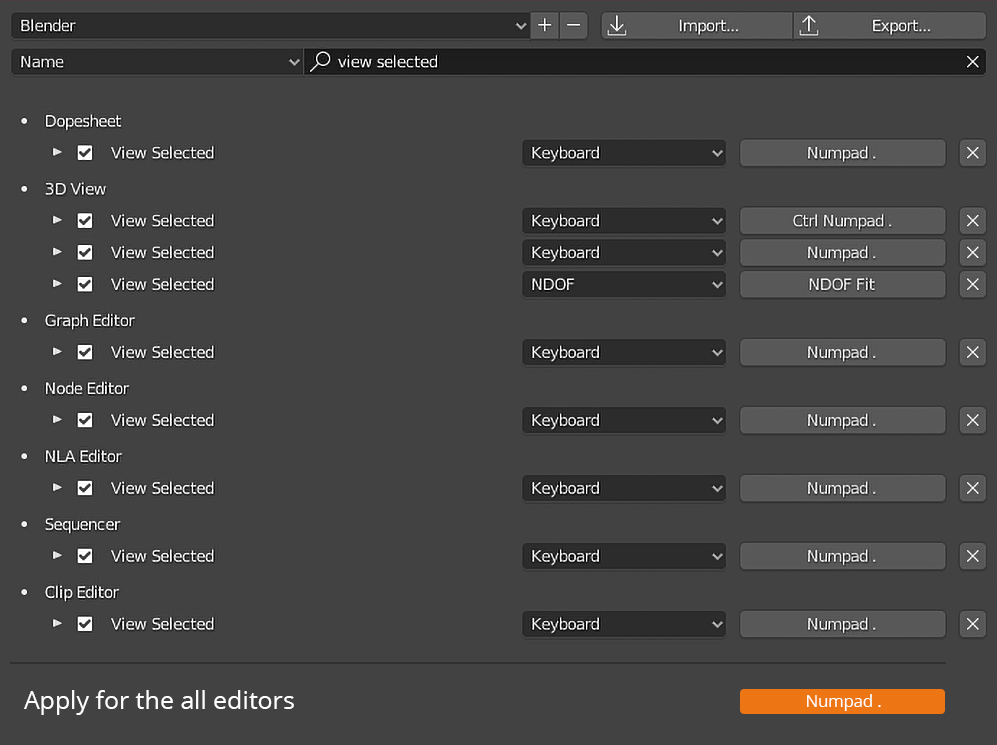
Task: Select the Clip Editor category label
Action: pos(81,592)
